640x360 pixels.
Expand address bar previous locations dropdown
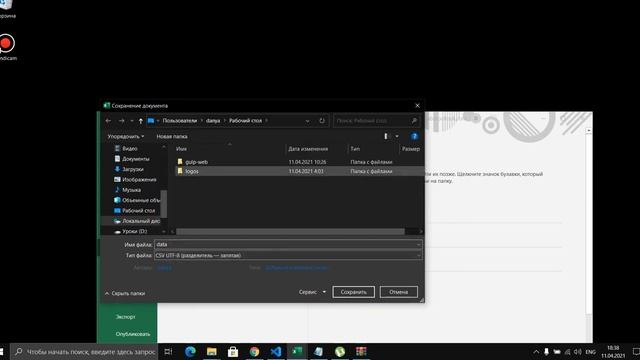click(x=307, y=121)
